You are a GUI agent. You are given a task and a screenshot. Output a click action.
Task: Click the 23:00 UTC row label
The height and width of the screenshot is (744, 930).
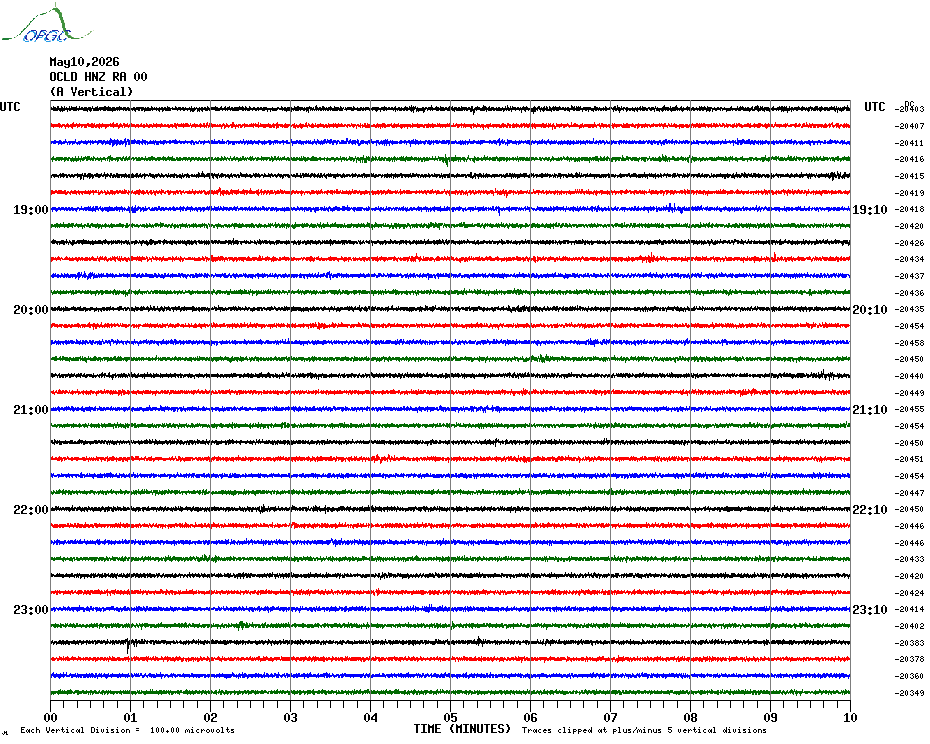[x=30, y=610]
